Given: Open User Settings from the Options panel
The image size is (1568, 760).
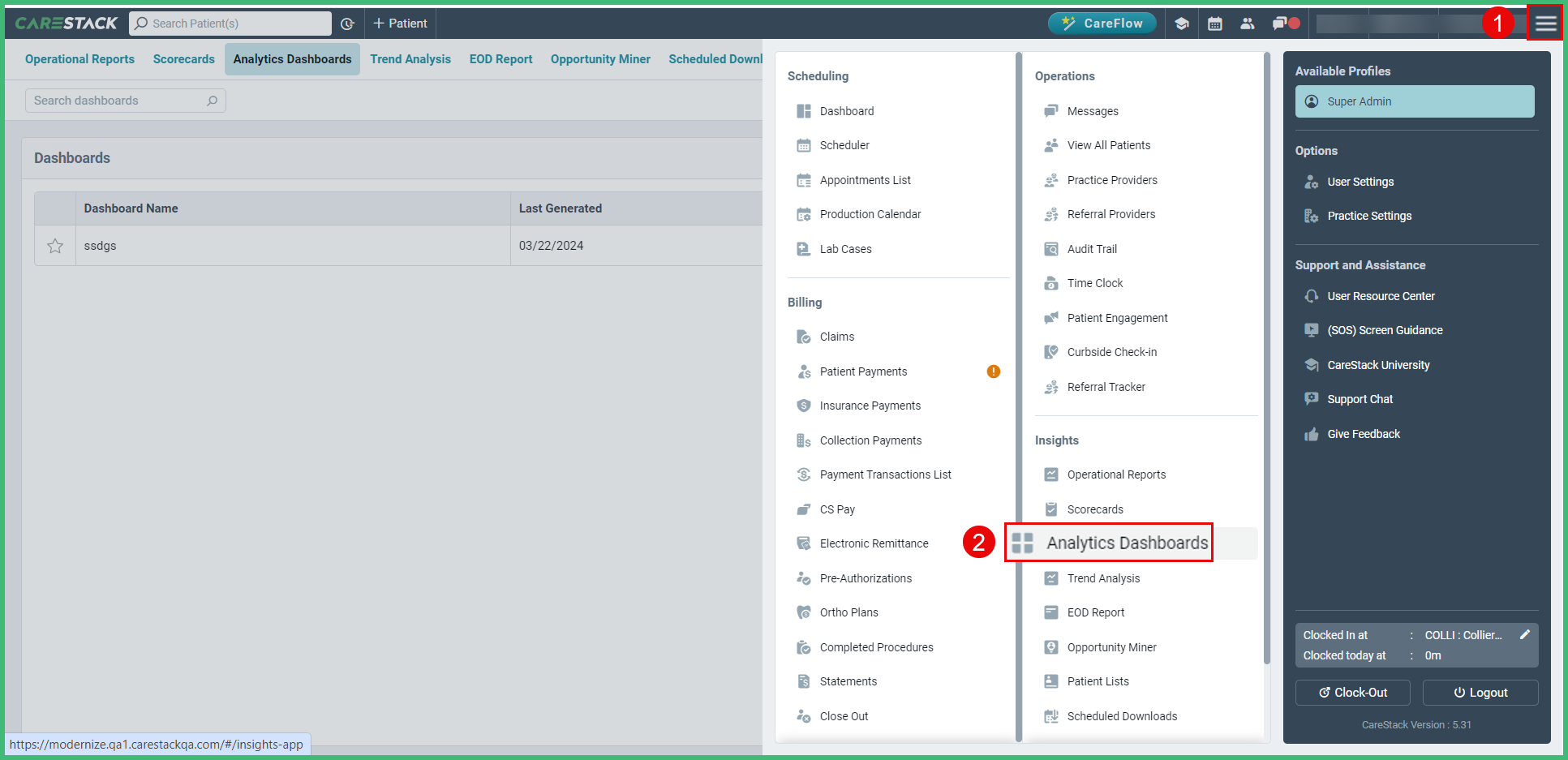Looking at the screenshot, I should [1360, 182].
